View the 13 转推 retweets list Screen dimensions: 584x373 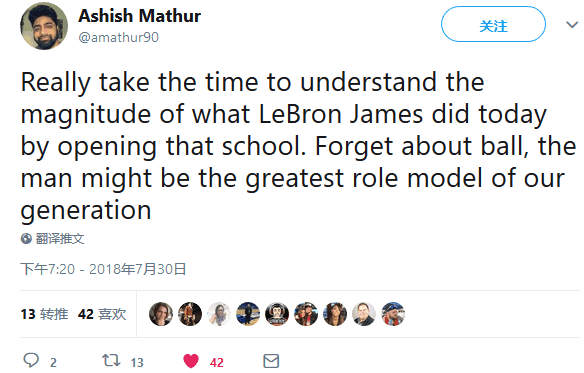click(x=44, y=314)
